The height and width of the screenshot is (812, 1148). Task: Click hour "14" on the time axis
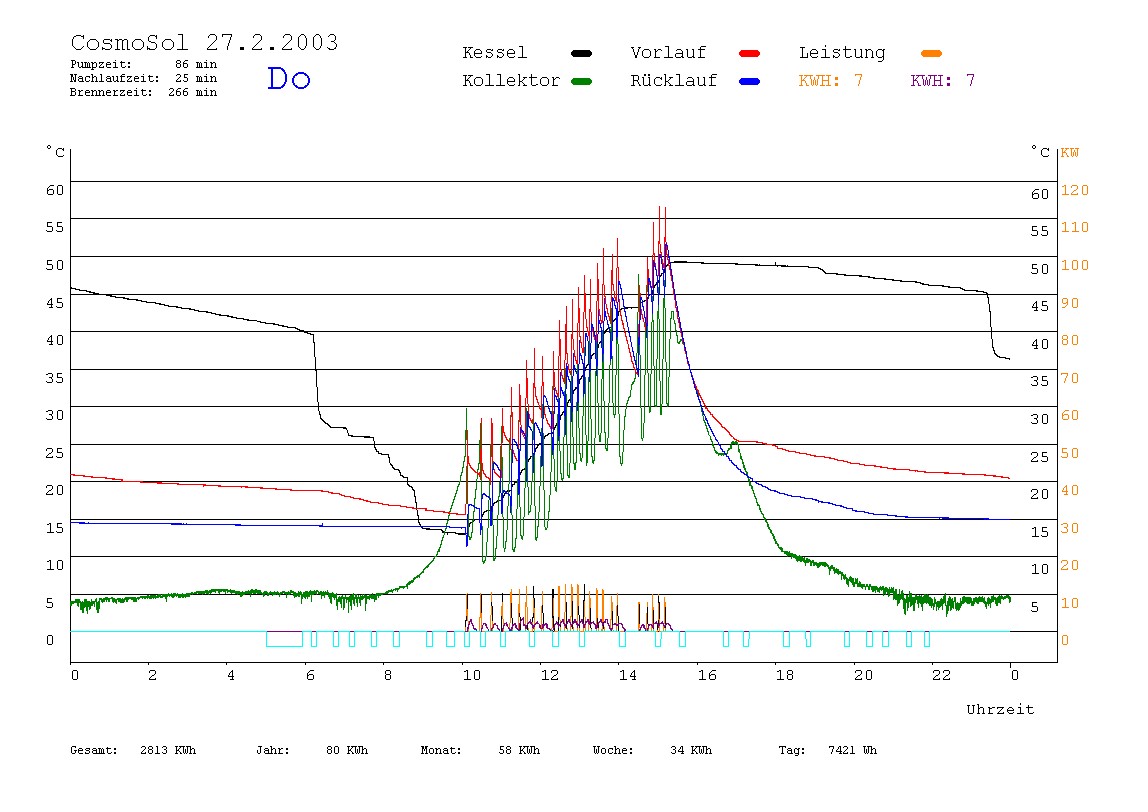627,675
